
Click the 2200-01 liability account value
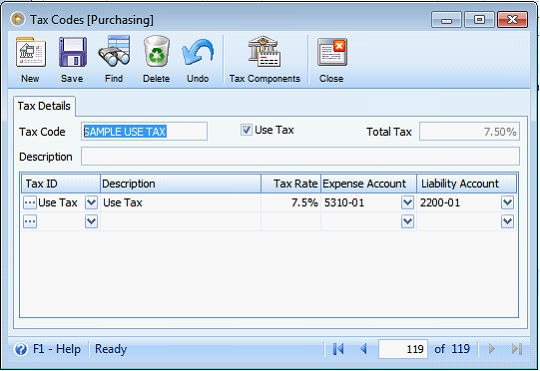tap(440, 203)
